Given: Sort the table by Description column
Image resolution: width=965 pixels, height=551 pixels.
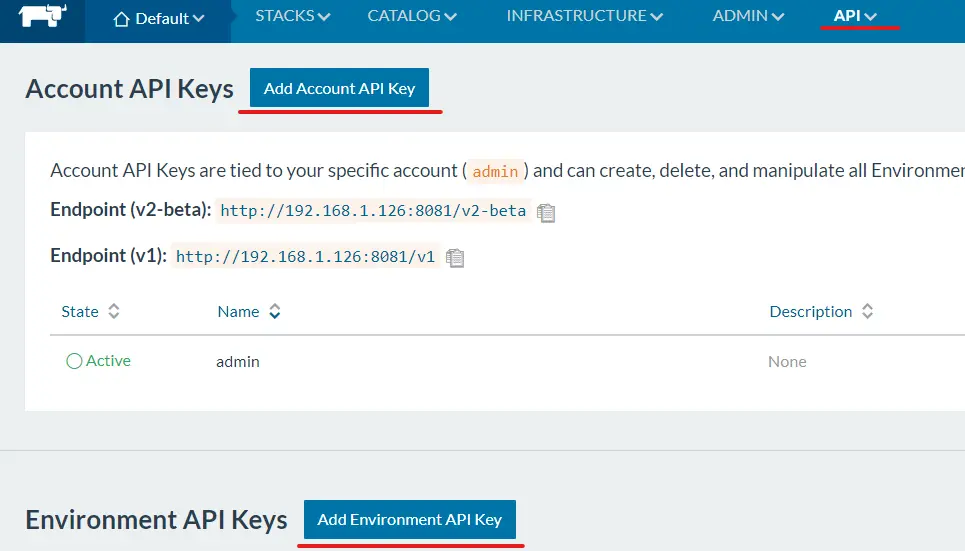Looking at the screenshot, I should (x=821, y=312).
